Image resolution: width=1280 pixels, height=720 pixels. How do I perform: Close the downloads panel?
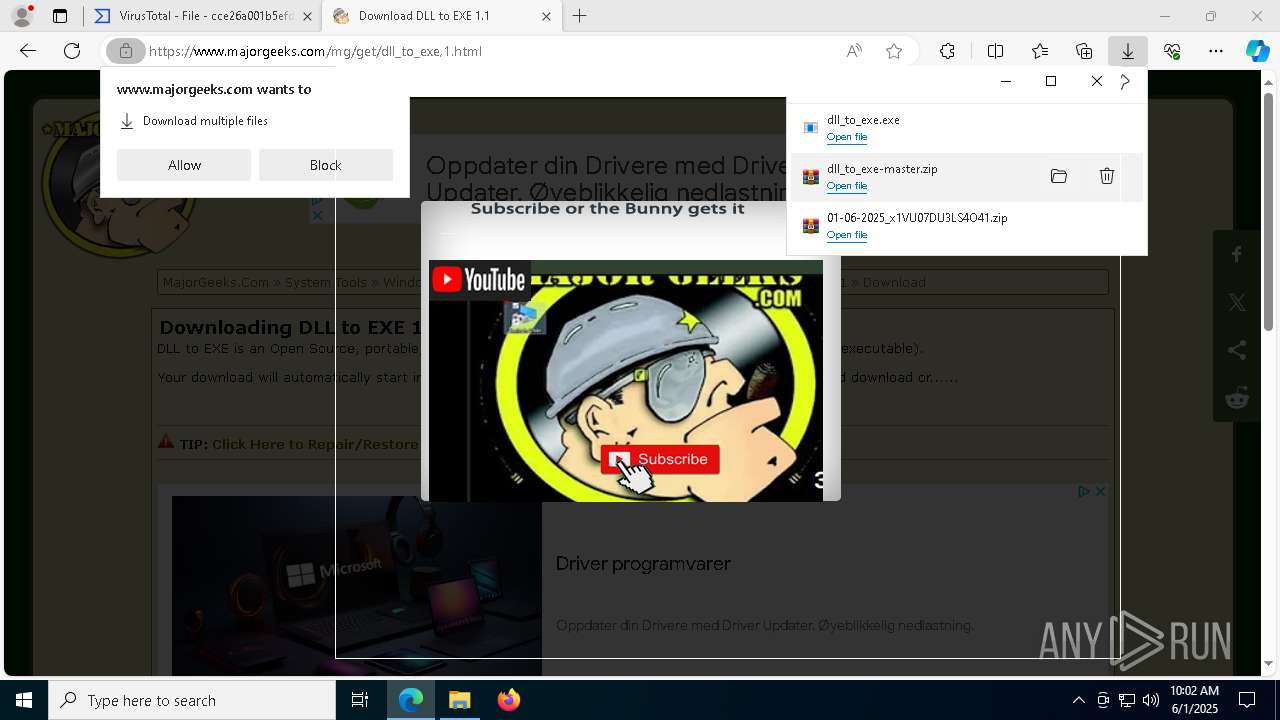point(1096,81)
